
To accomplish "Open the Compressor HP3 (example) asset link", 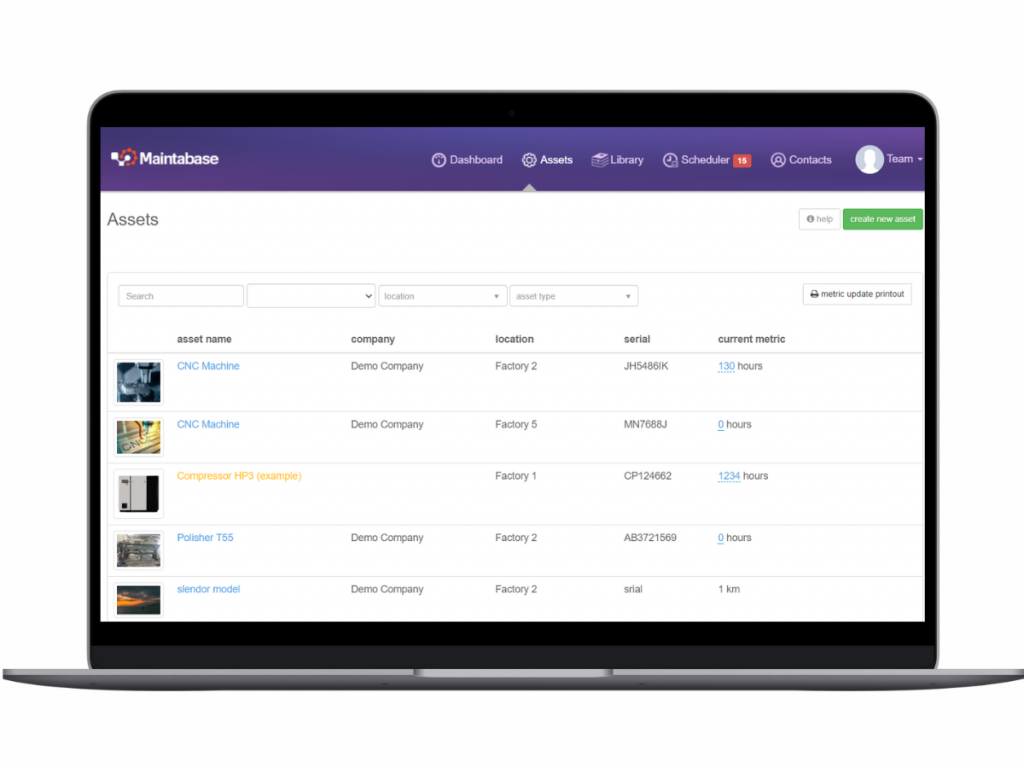I will coord(238,476).
